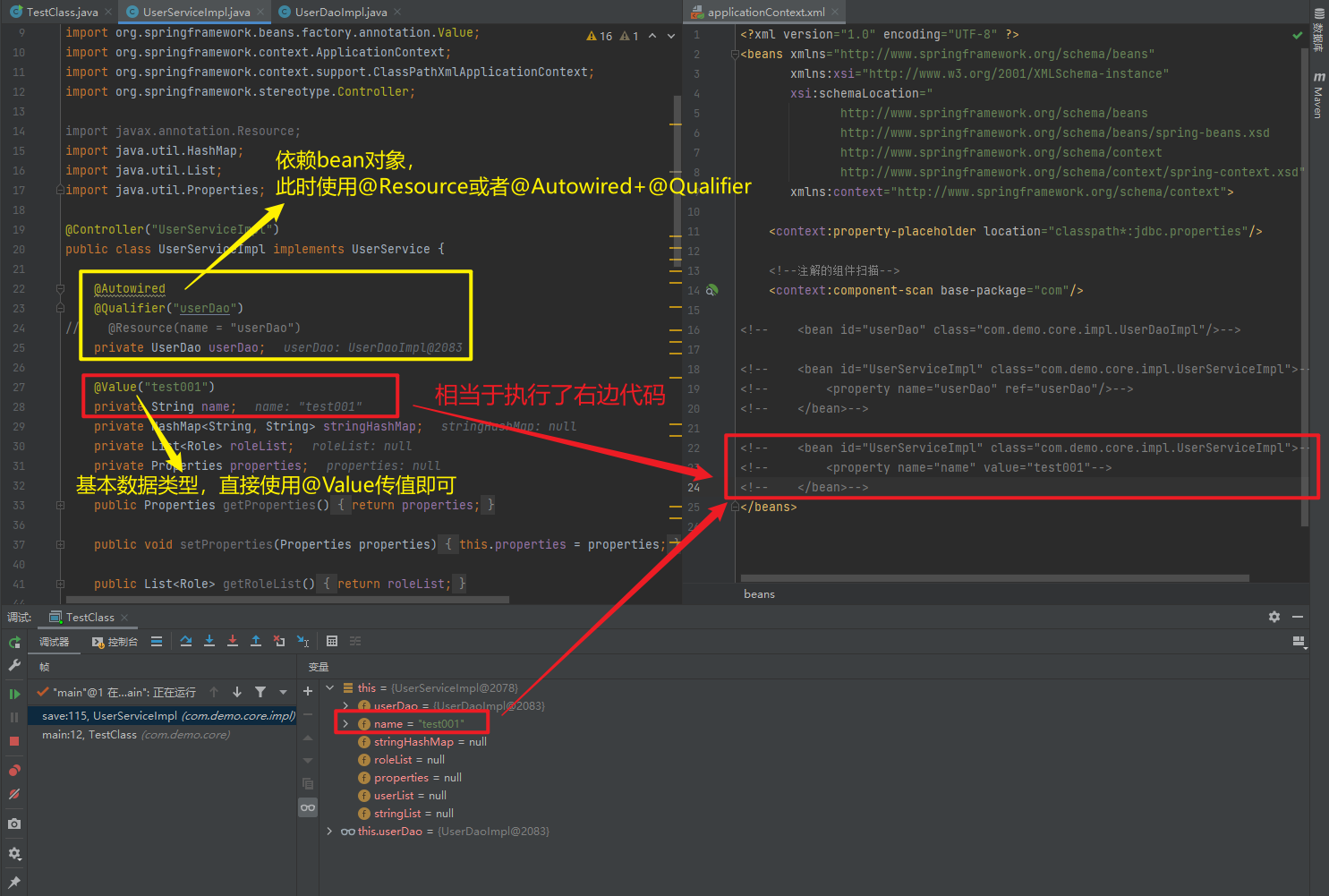Click the Java editor horizontal scrollbar
This screenshot has width=1329, height=896.
288,600
